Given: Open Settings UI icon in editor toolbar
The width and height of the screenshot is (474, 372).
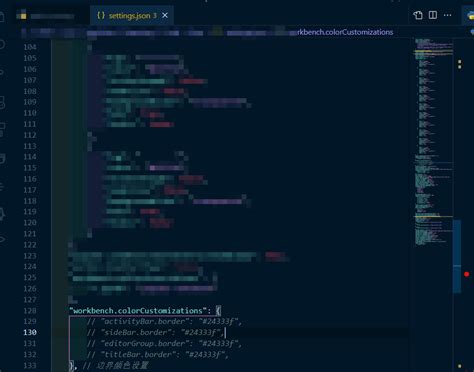Looking at the screenshot, I should [x=418, y=15].
